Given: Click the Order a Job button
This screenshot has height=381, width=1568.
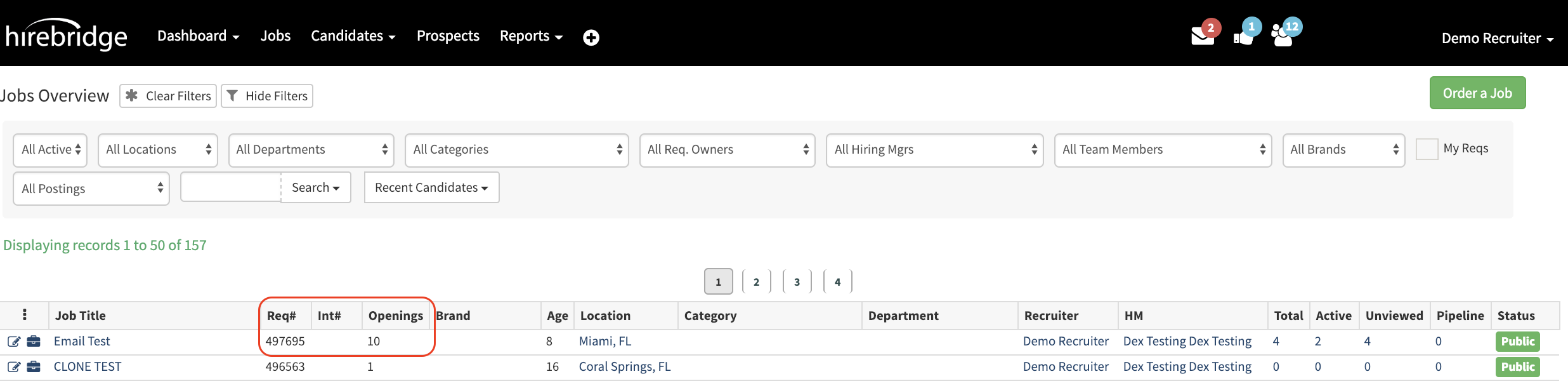Looking at the screenshot, I should coord(1477,93).
